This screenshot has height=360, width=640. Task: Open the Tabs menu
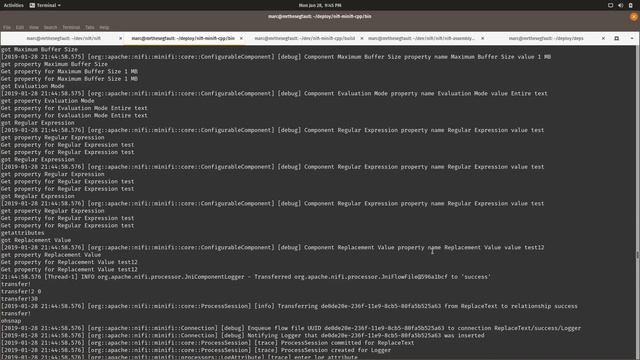90,27
